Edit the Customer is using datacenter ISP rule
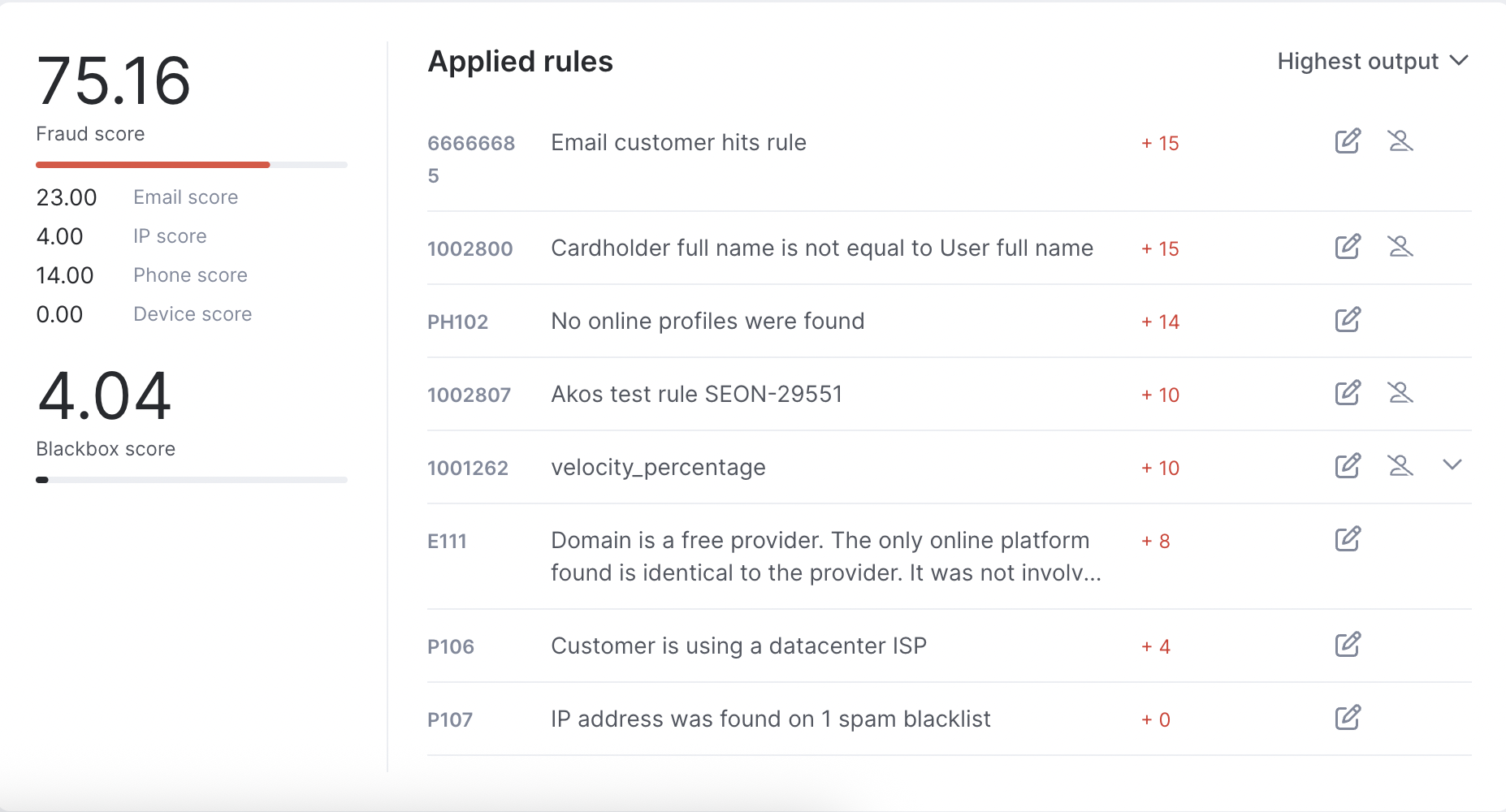The width and height of the screenshot is (1506, 812). (1348, 645)
